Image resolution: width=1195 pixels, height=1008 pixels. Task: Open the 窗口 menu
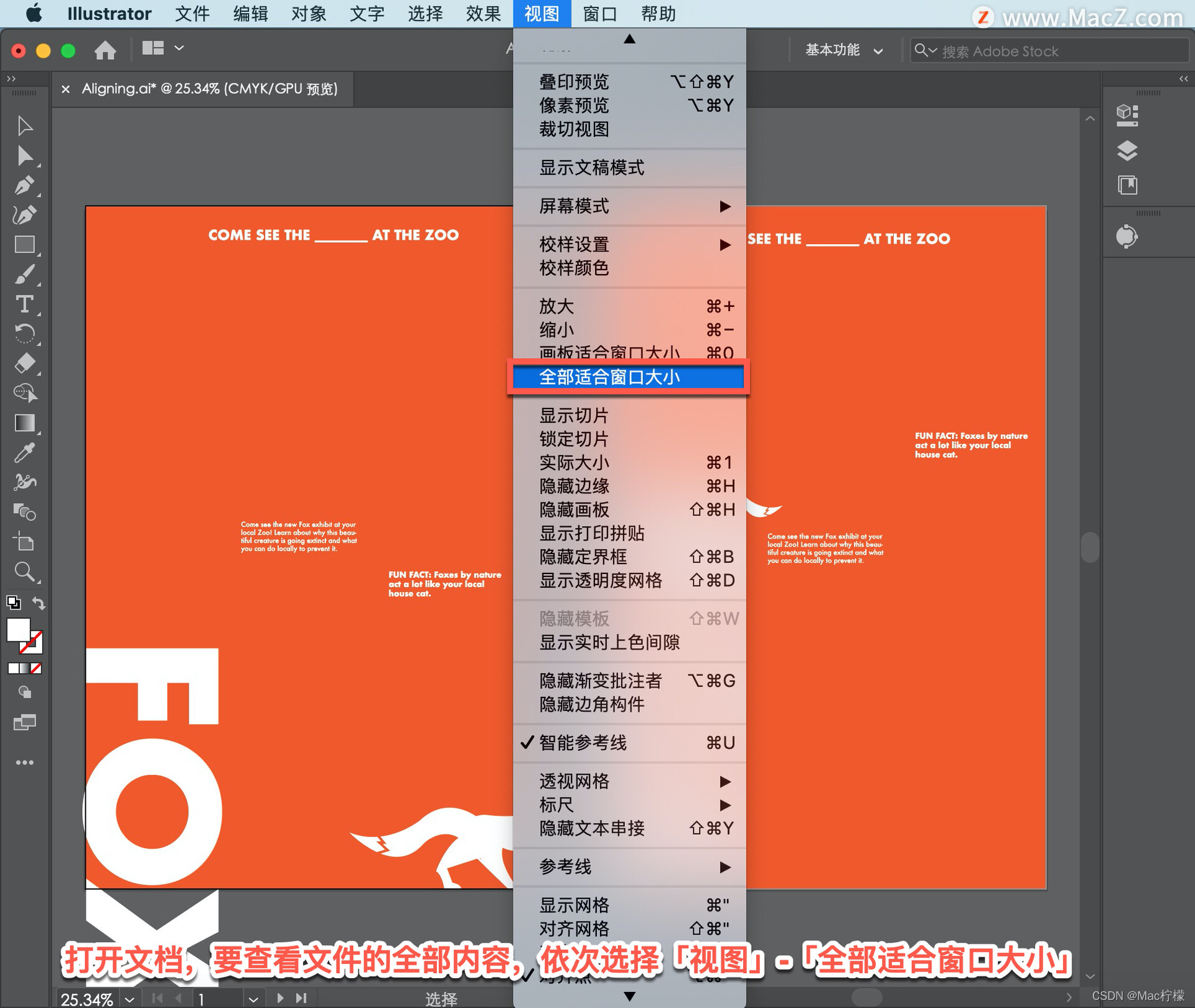pyautogui.click(x=599, y=14)
